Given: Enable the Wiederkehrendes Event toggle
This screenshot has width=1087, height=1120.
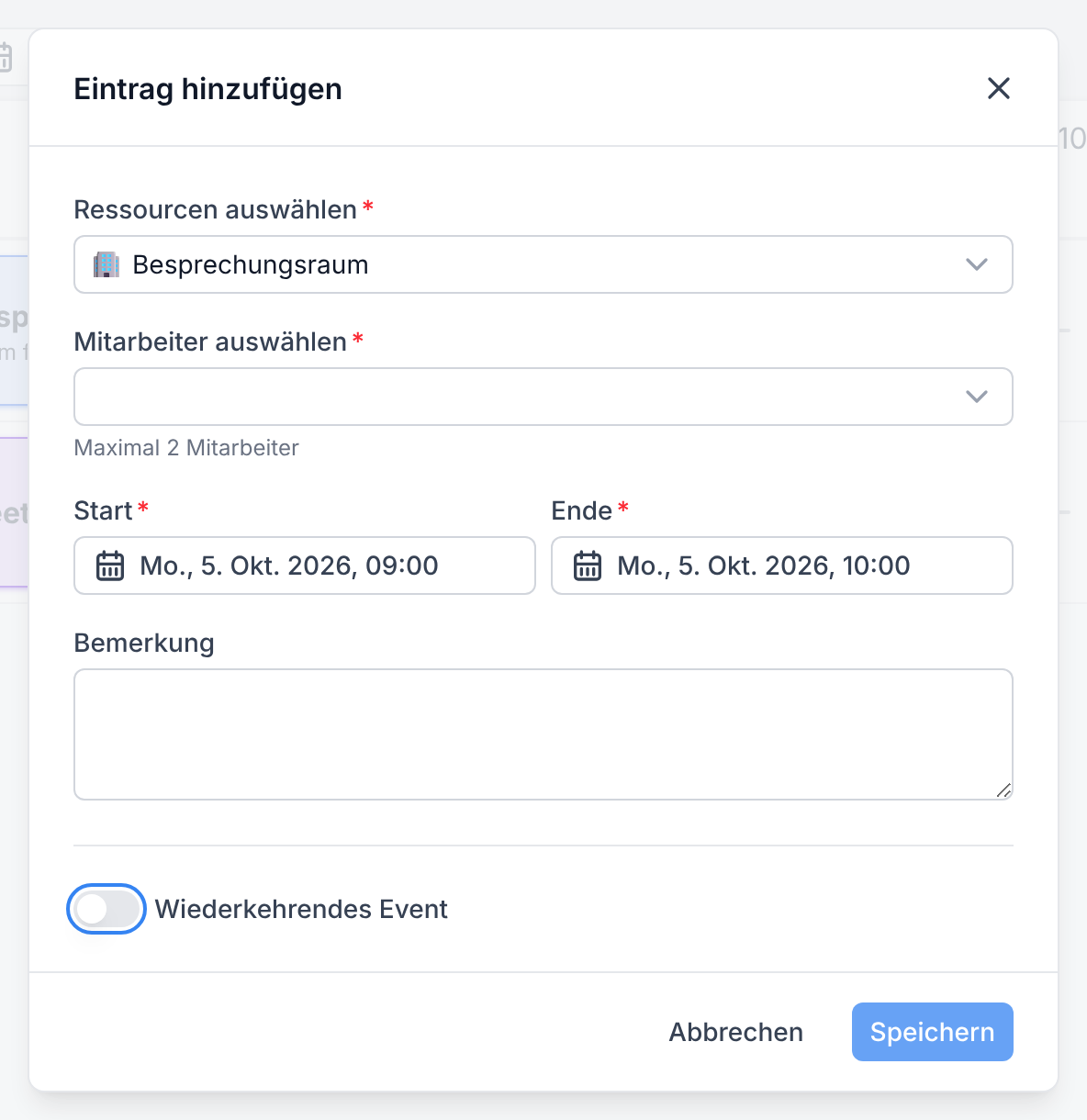Looking at the screenshot, I should [106, 909].
